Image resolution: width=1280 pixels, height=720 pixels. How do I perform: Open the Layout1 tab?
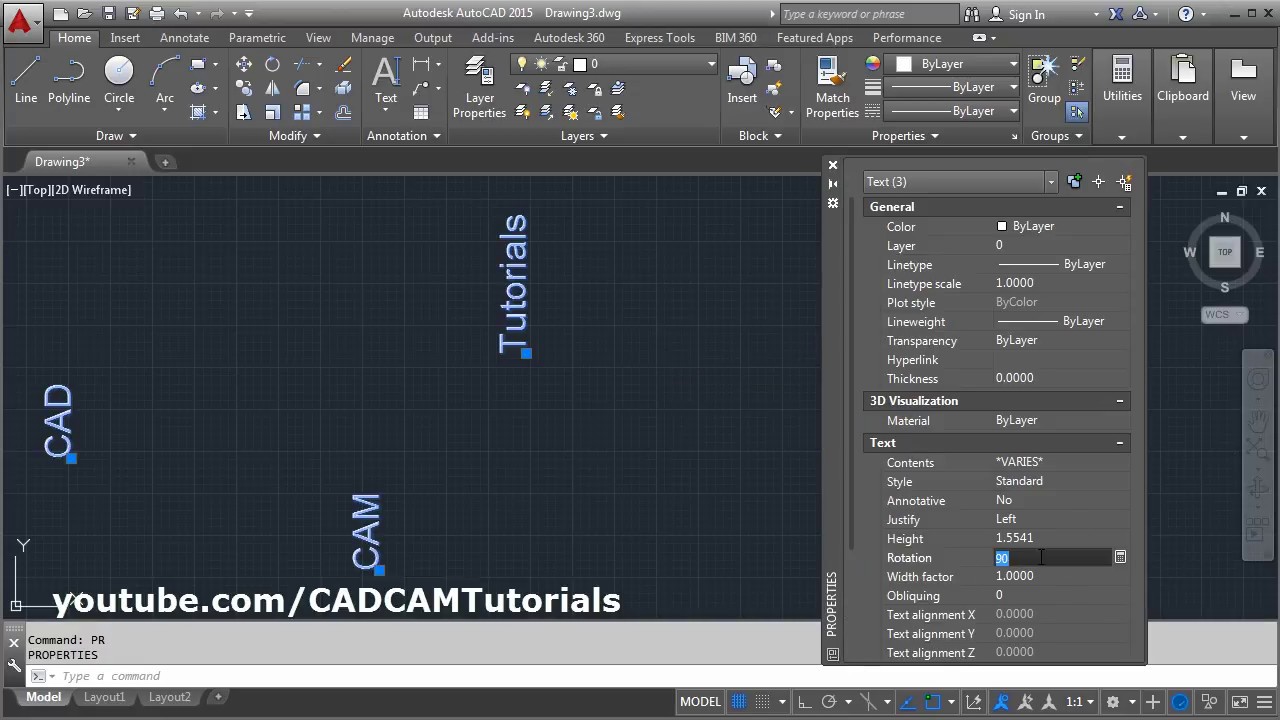[x=104, y=697]
